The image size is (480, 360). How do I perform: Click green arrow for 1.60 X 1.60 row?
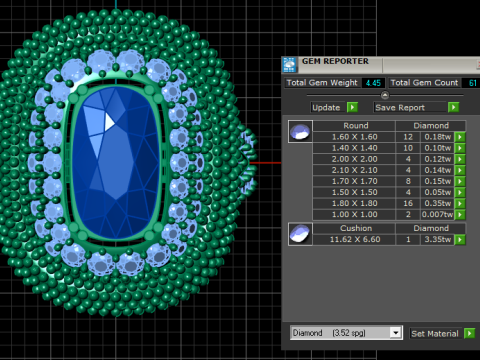[x=460, y=137]
